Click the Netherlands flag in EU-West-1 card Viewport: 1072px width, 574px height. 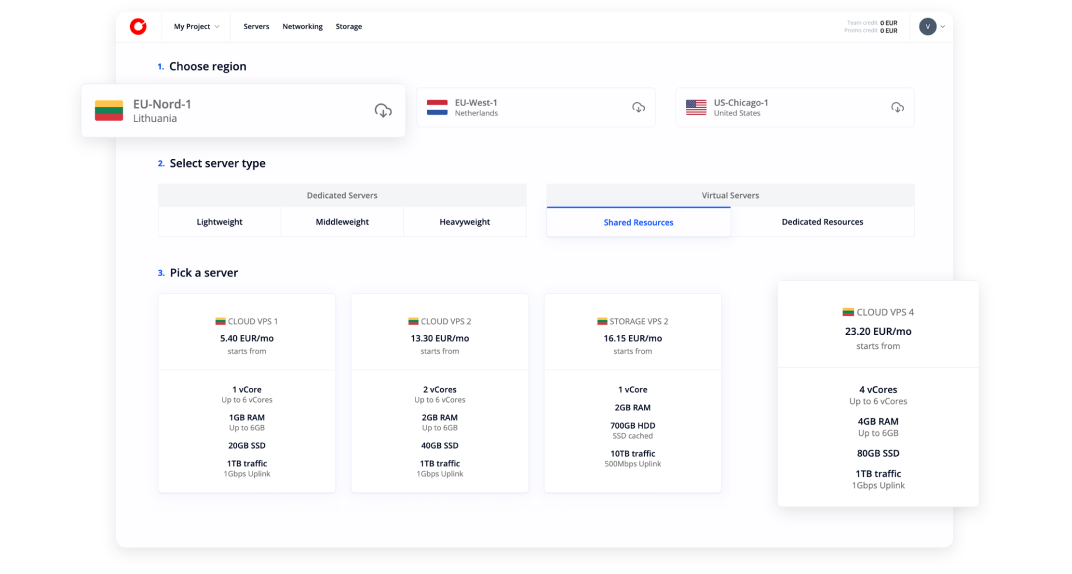pyautogui.click(x=437, y=107)
